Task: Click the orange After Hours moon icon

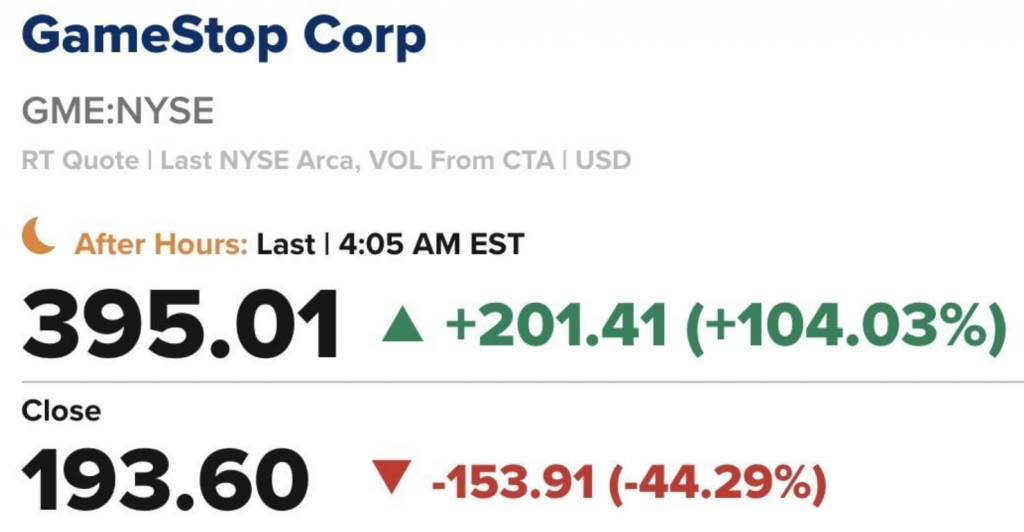Action: coord(38,236)
